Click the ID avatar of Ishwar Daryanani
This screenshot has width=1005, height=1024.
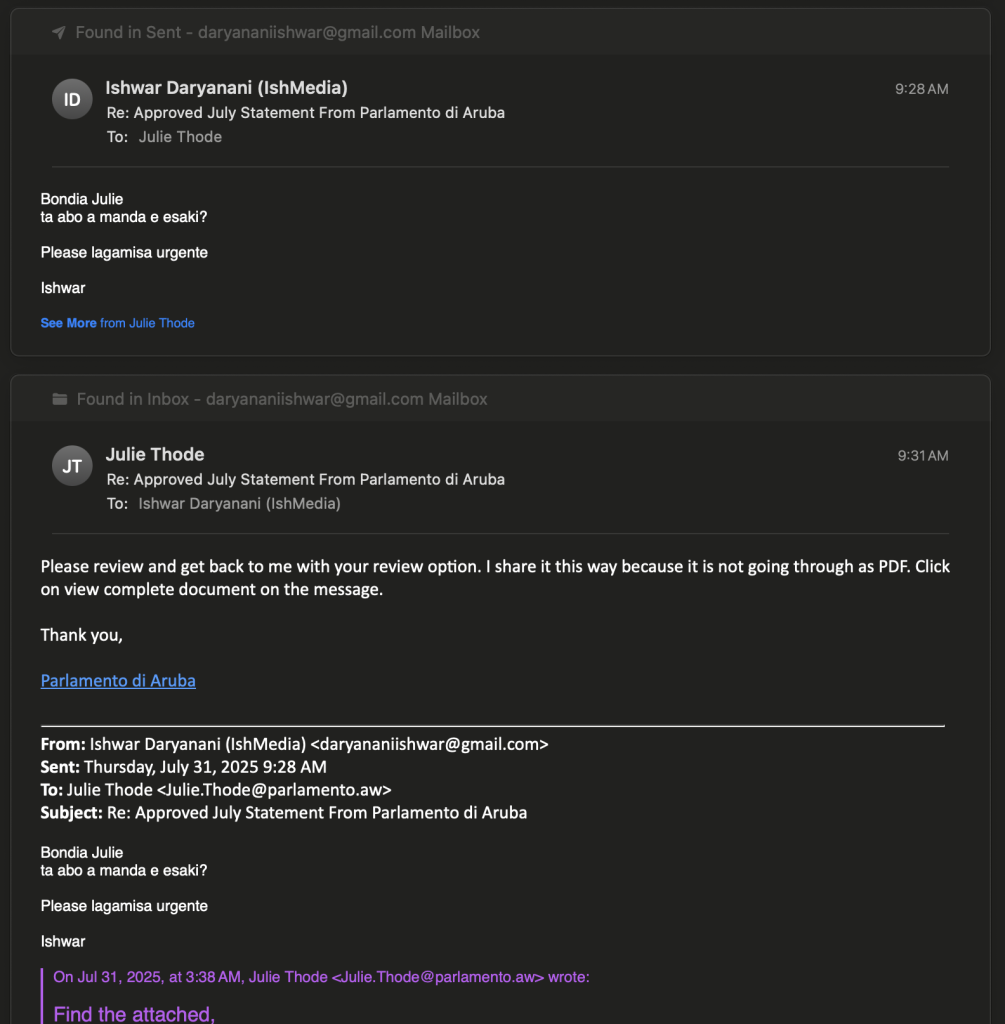click(x=72, y=99)
